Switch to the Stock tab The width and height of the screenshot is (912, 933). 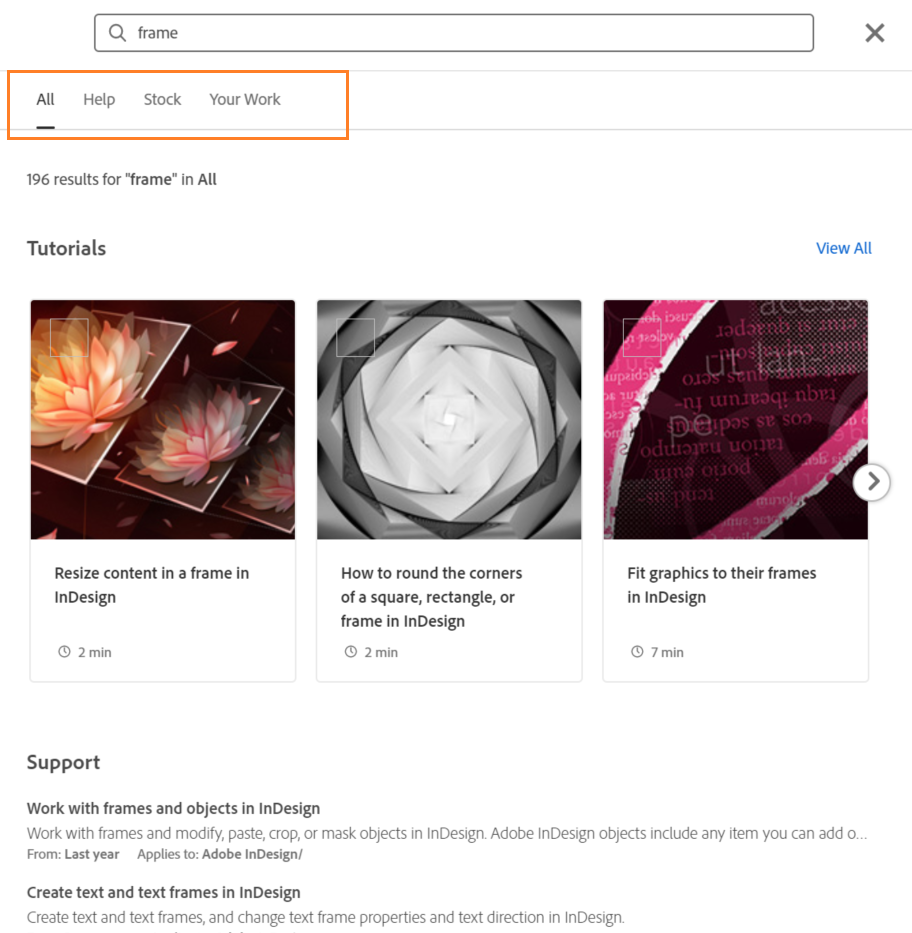pyautogui.click(x=162, y=99)
